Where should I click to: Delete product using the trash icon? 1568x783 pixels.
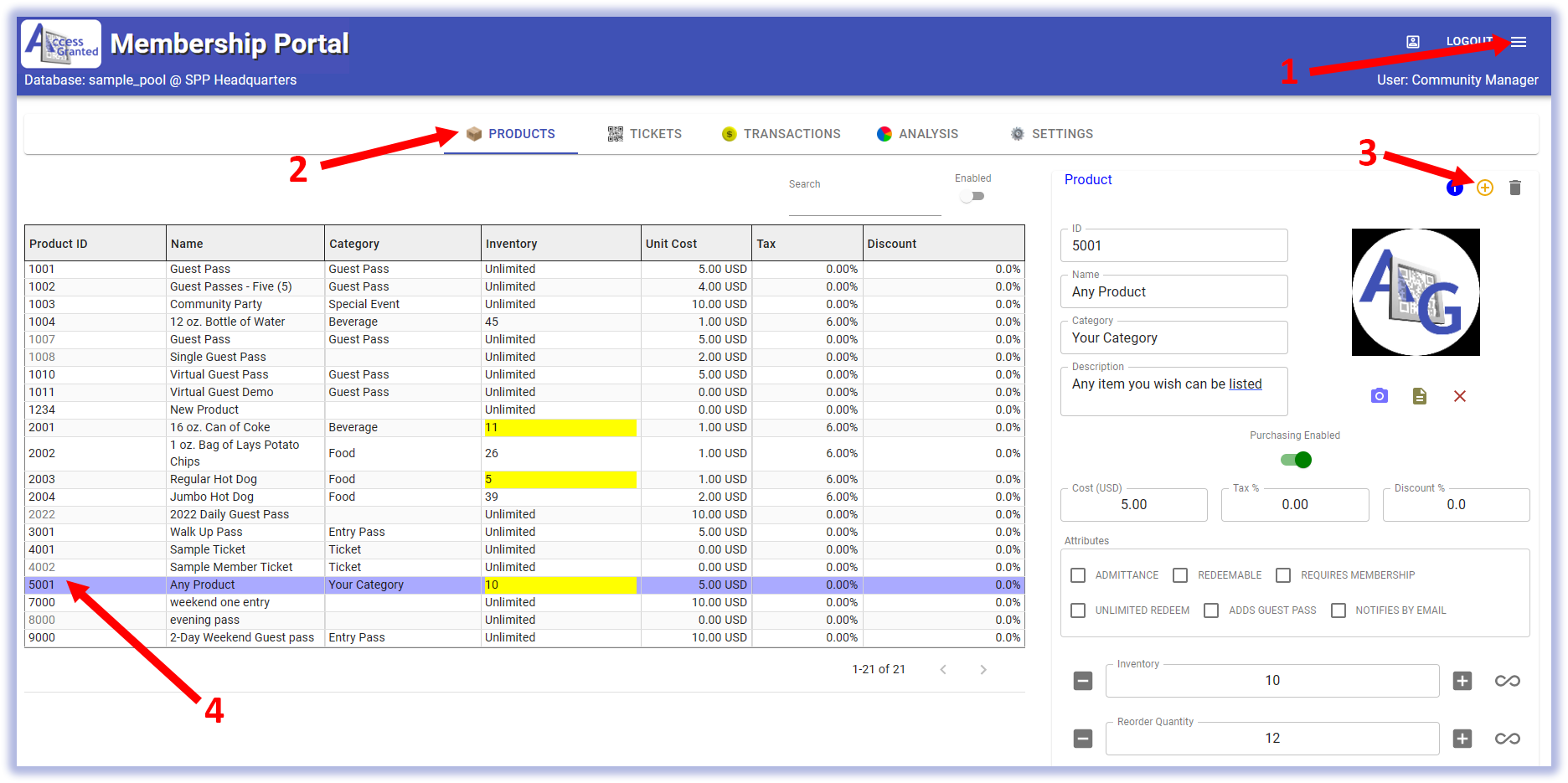point(1514,188)
